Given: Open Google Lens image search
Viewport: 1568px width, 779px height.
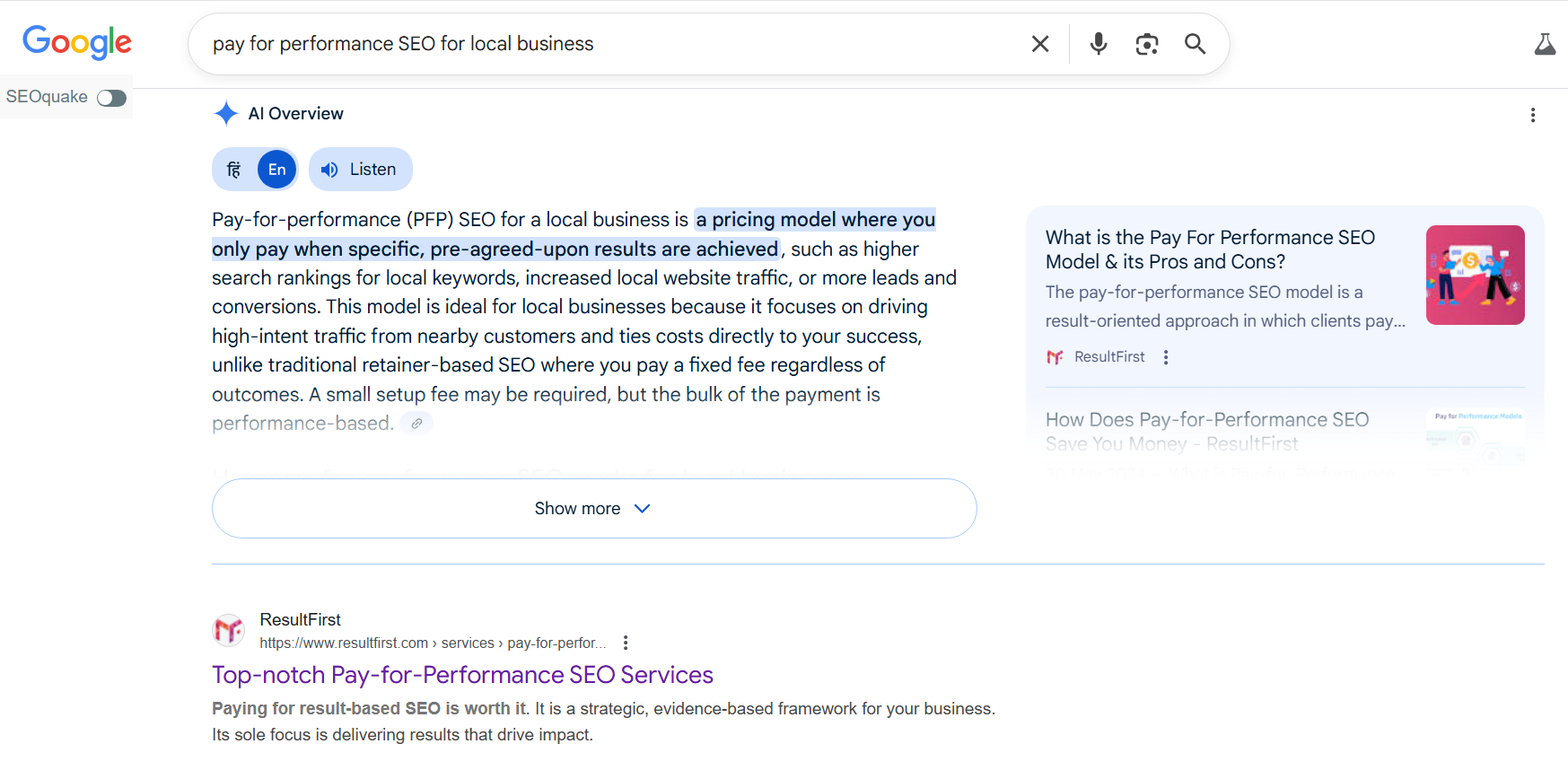Looking at the screenshot, I should [x=1147, y=44].
